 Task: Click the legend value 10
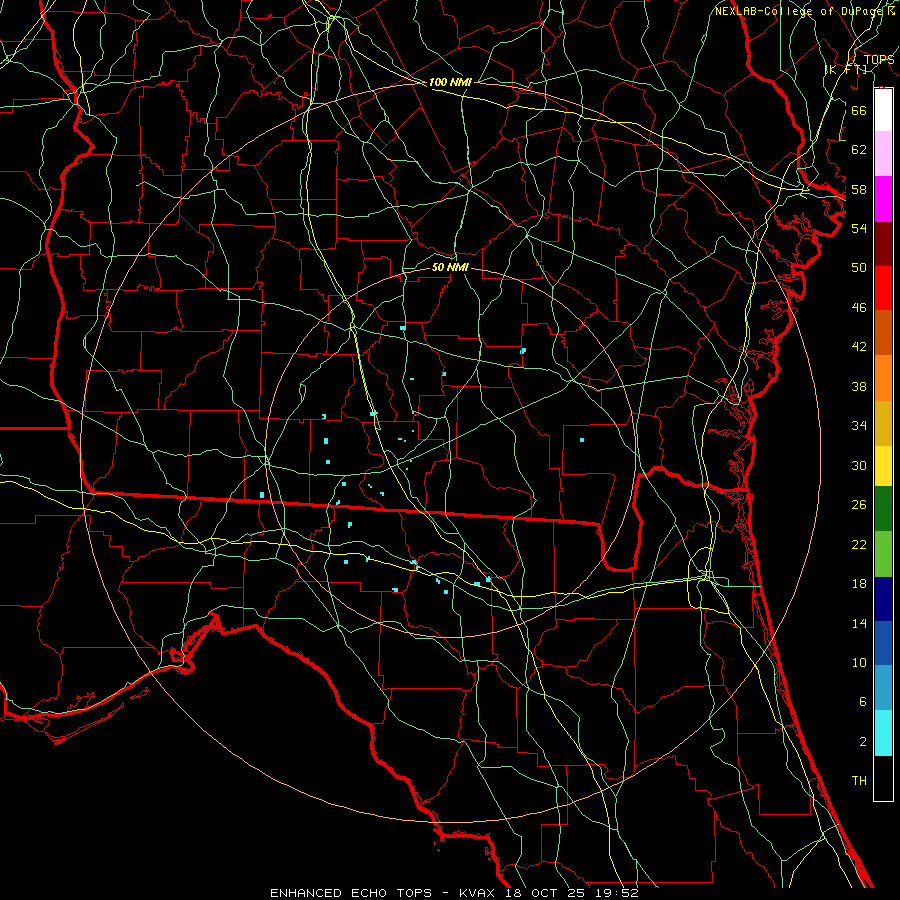coord(859,662)
